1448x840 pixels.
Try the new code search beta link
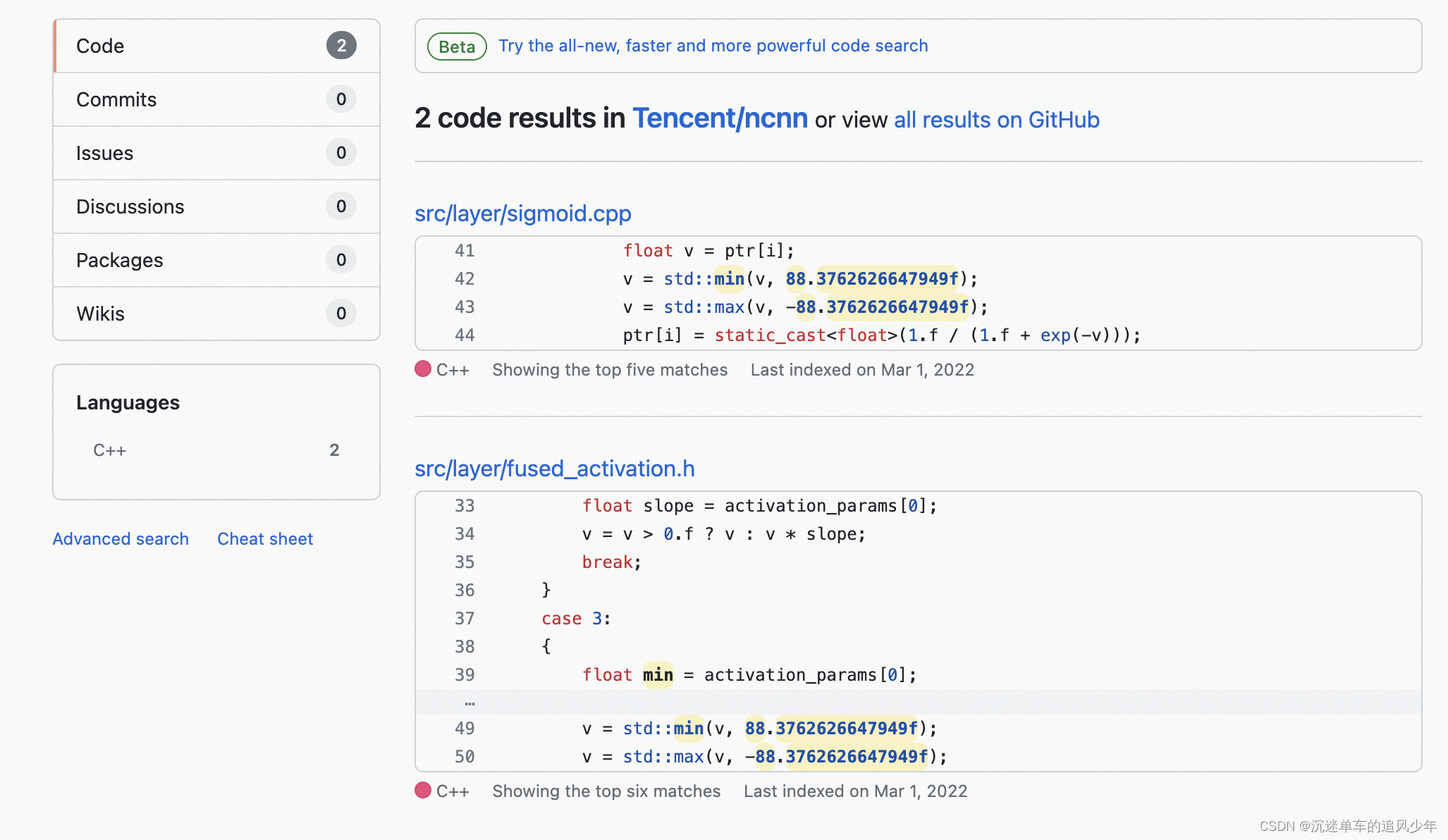coord(713,46)
